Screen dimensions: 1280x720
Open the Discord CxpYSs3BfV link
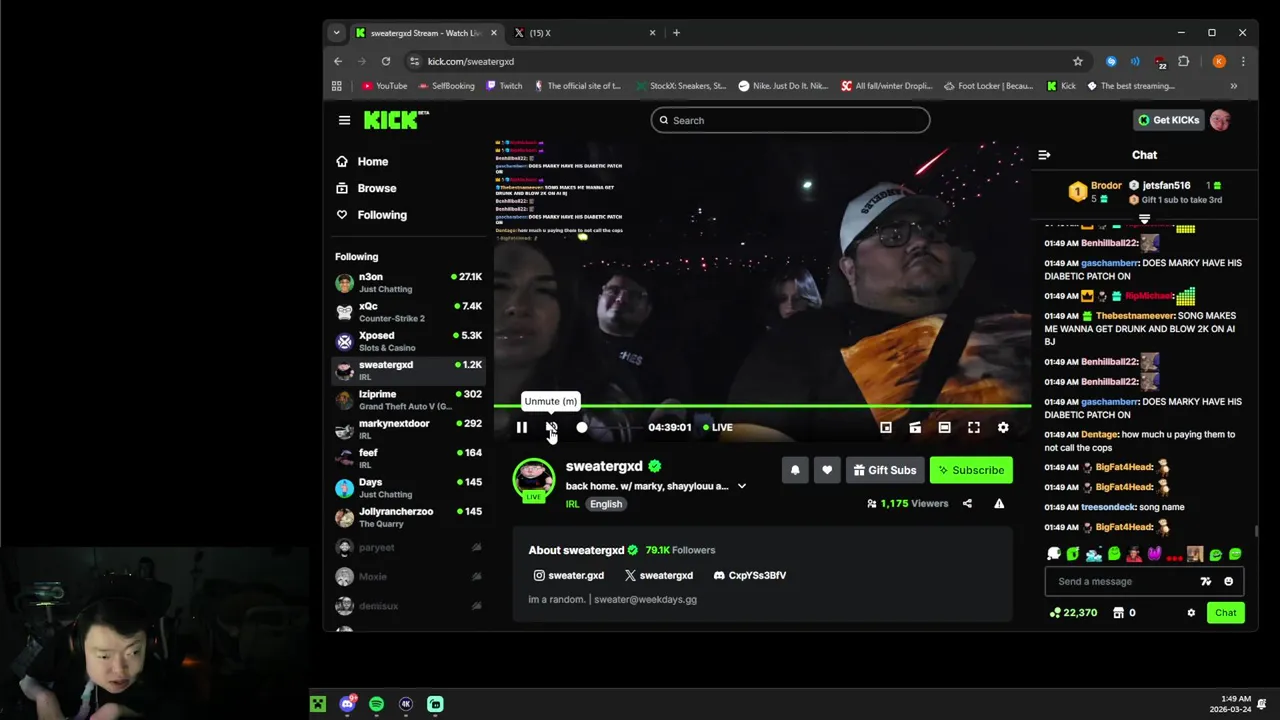coord(750,576)
